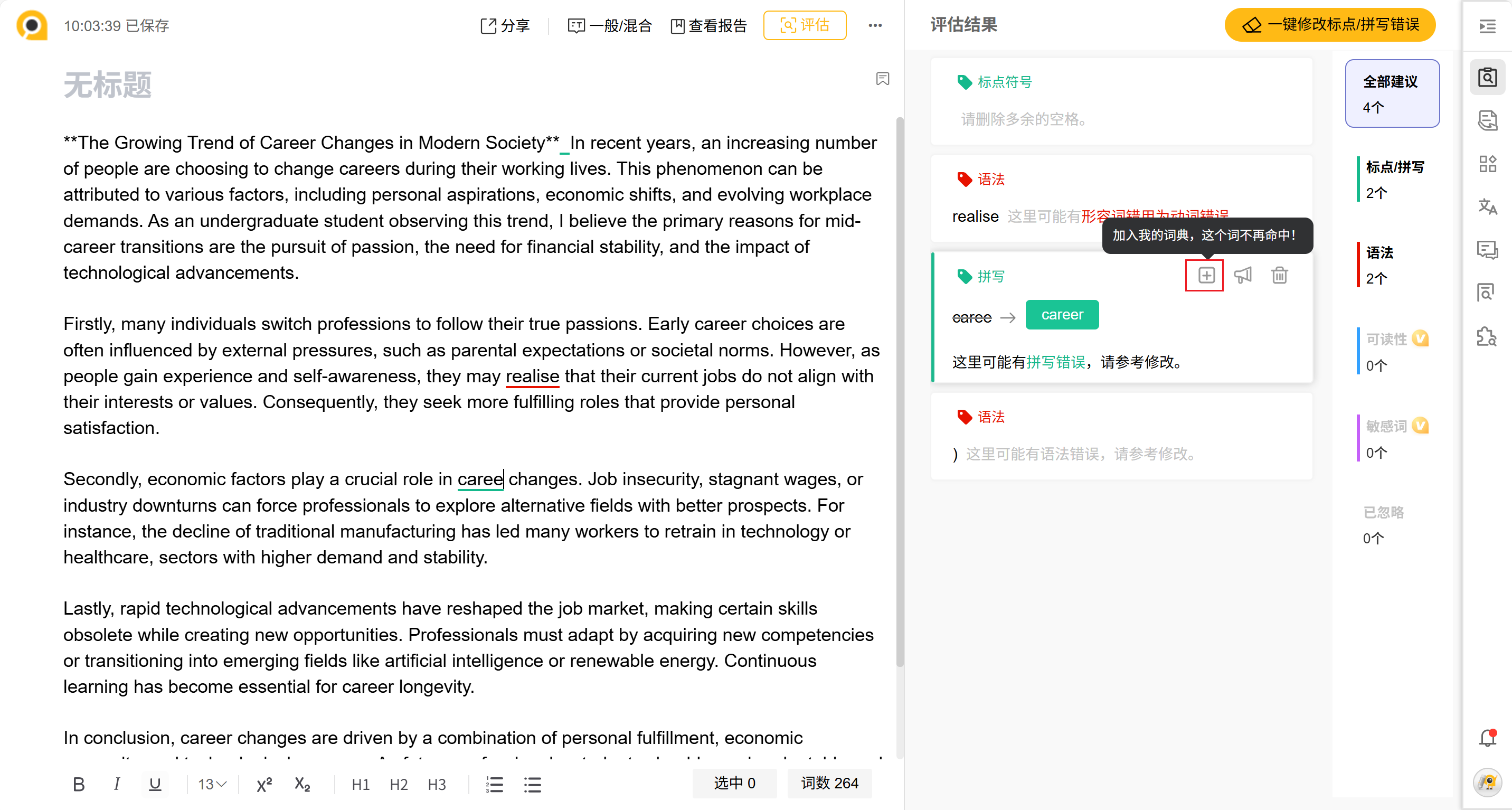This screenshot has width=1512, height=810.
Task: Toggle bold formatting
Action: tap(79, 784)
